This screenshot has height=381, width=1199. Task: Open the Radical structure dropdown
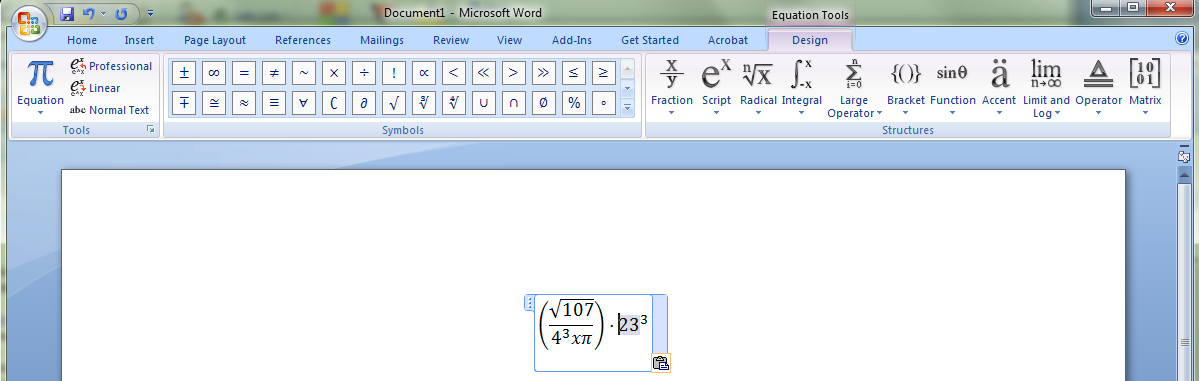pos(758,89)
